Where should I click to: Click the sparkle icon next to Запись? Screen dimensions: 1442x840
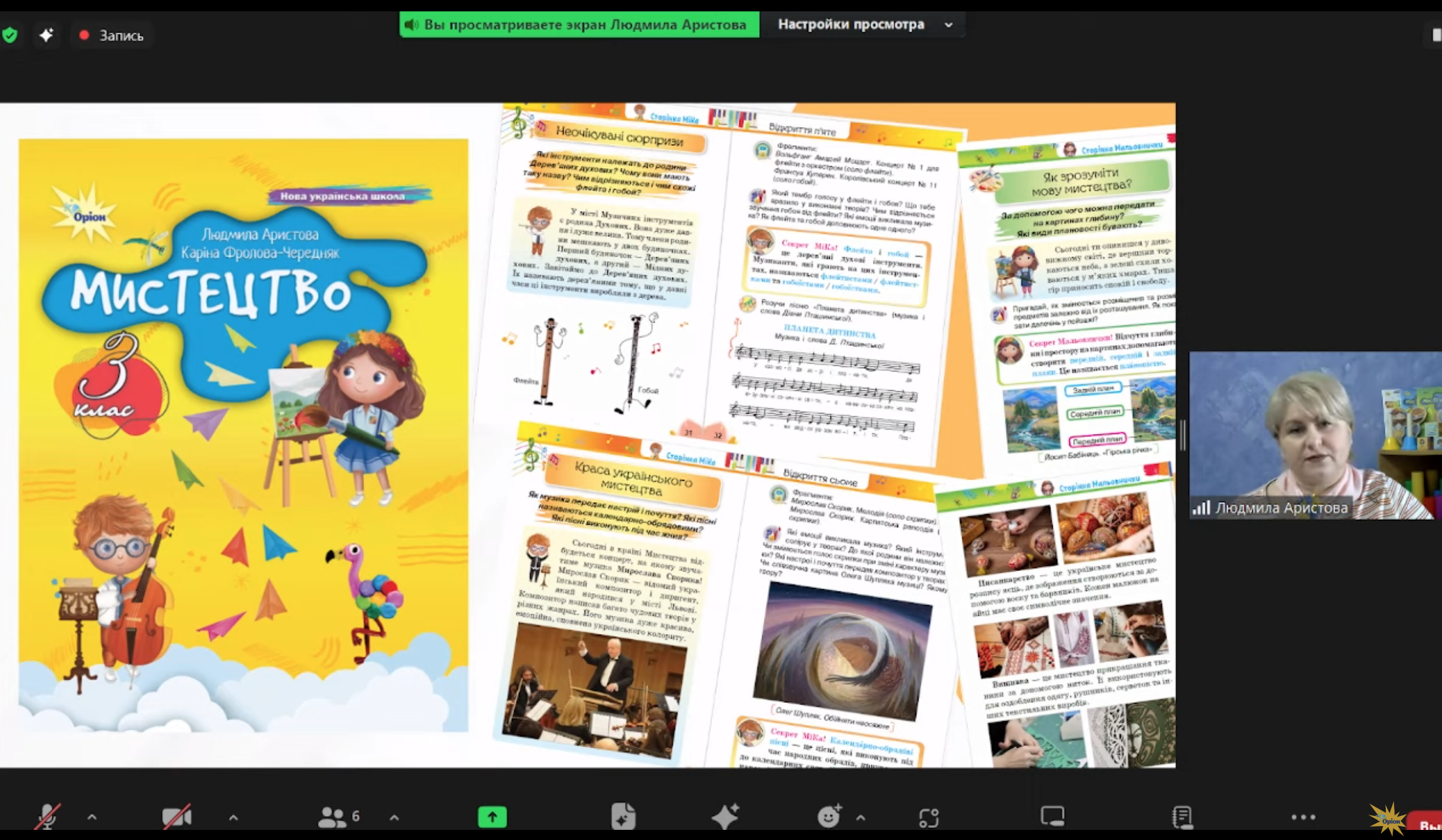click(46, 35)
